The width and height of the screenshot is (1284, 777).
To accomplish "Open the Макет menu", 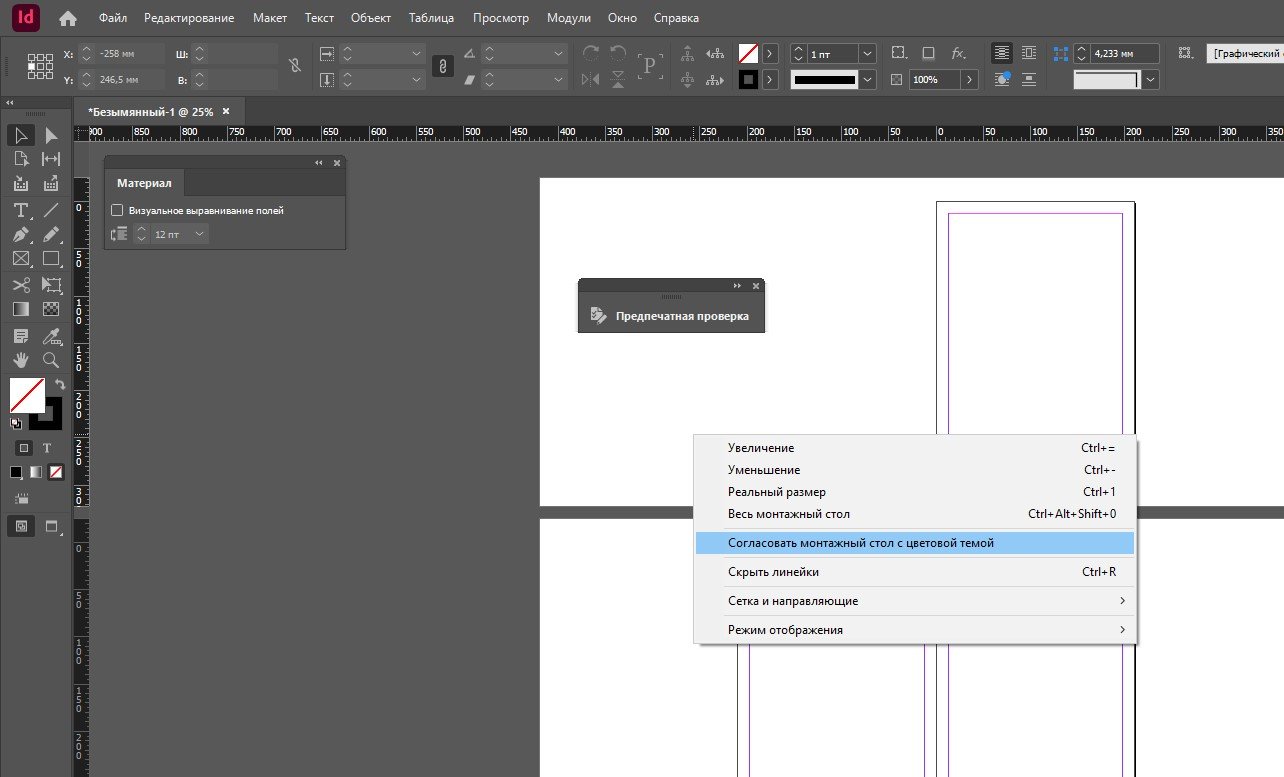I will (x=270, y=18).
